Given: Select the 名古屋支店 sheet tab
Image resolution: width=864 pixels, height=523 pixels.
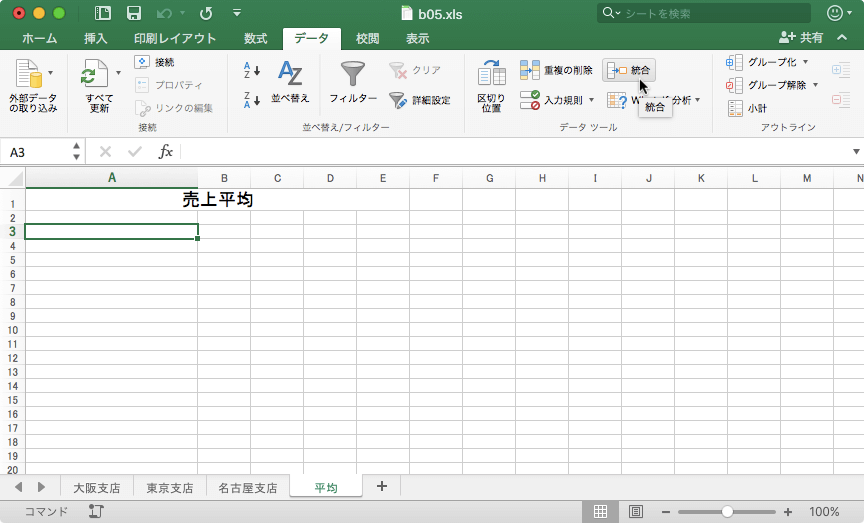Looking at the screenshot, I should point(248,488).
